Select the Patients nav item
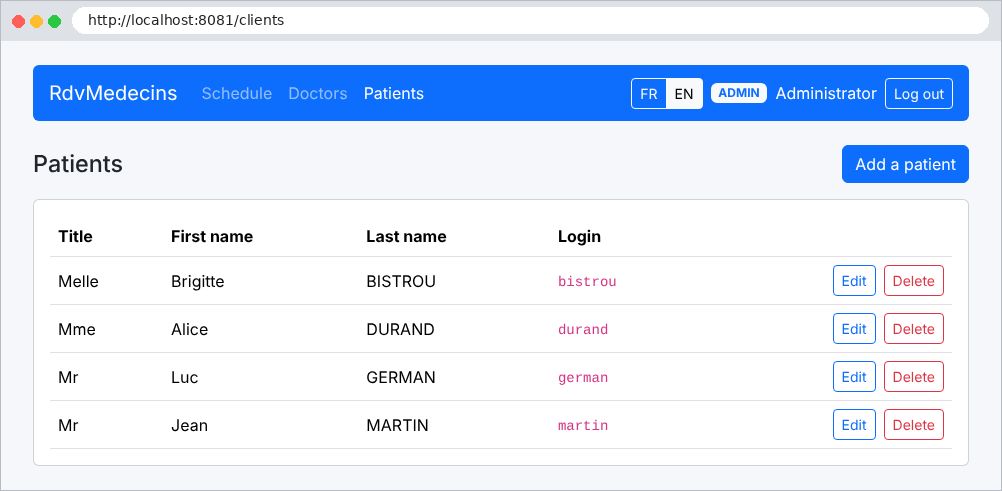Image resolution: width=1002 pixels, height=491 pixels. click(394, 93)
